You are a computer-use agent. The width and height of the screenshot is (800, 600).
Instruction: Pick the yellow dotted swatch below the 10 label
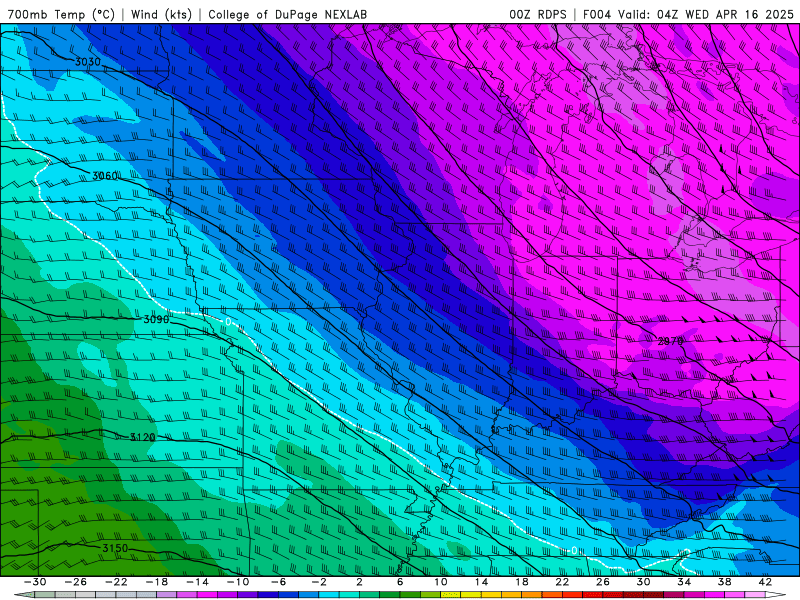[451, 595]
